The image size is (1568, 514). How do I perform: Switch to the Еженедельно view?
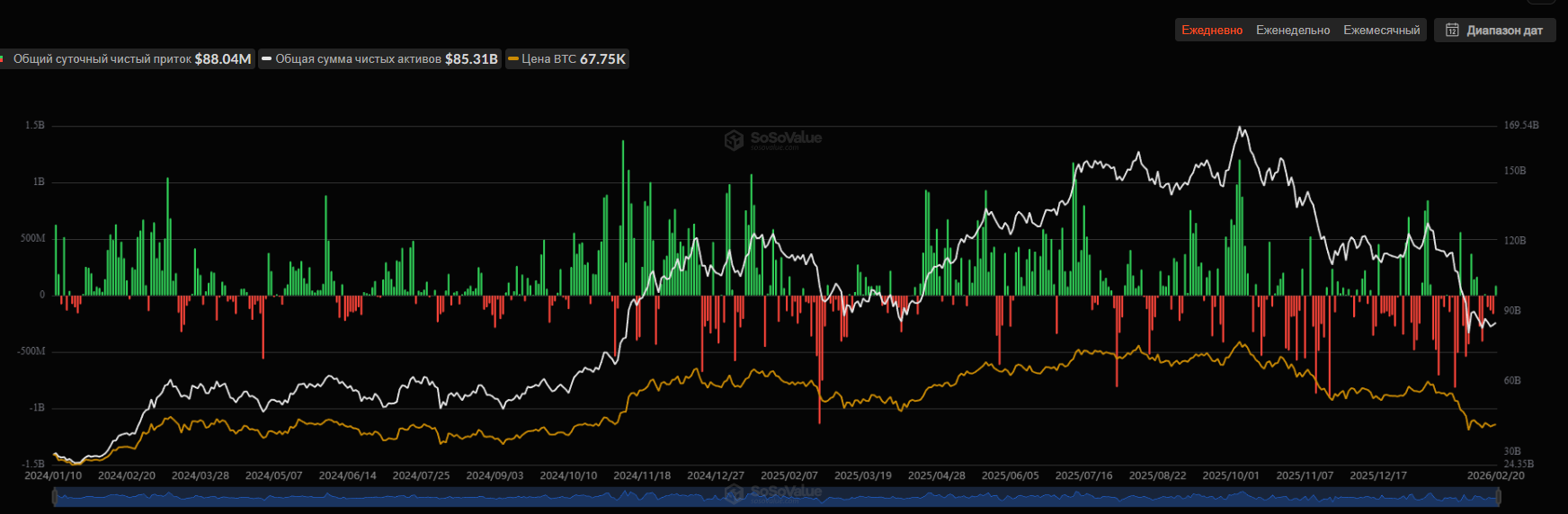point(1292,31)
